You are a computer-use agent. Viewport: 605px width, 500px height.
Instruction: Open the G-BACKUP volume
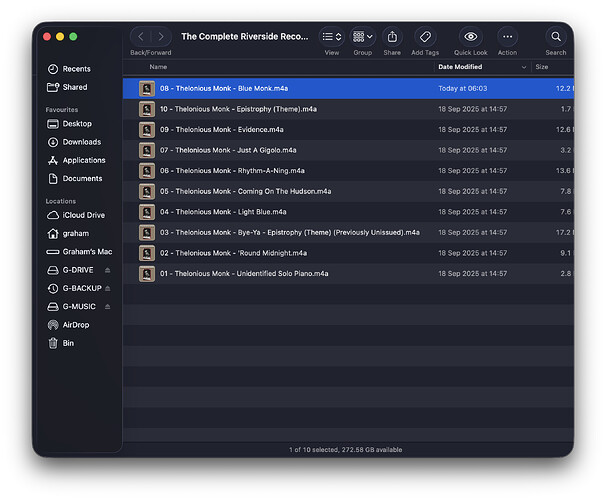pos(74,288)
